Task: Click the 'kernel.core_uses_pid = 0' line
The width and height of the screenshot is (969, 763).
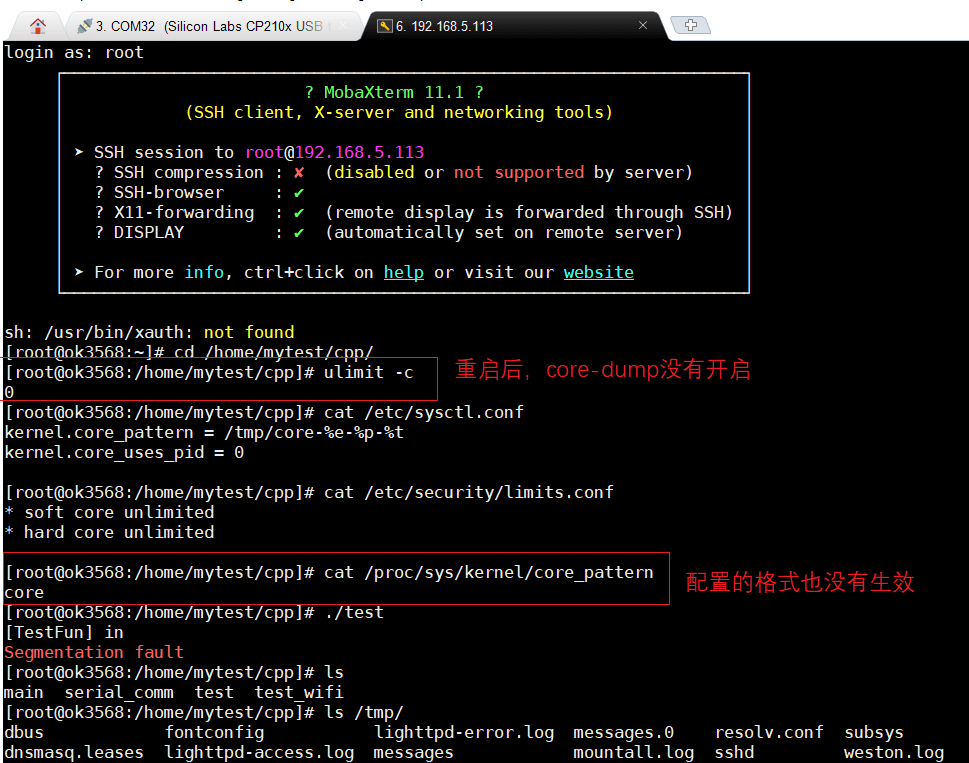Action: 124,452
